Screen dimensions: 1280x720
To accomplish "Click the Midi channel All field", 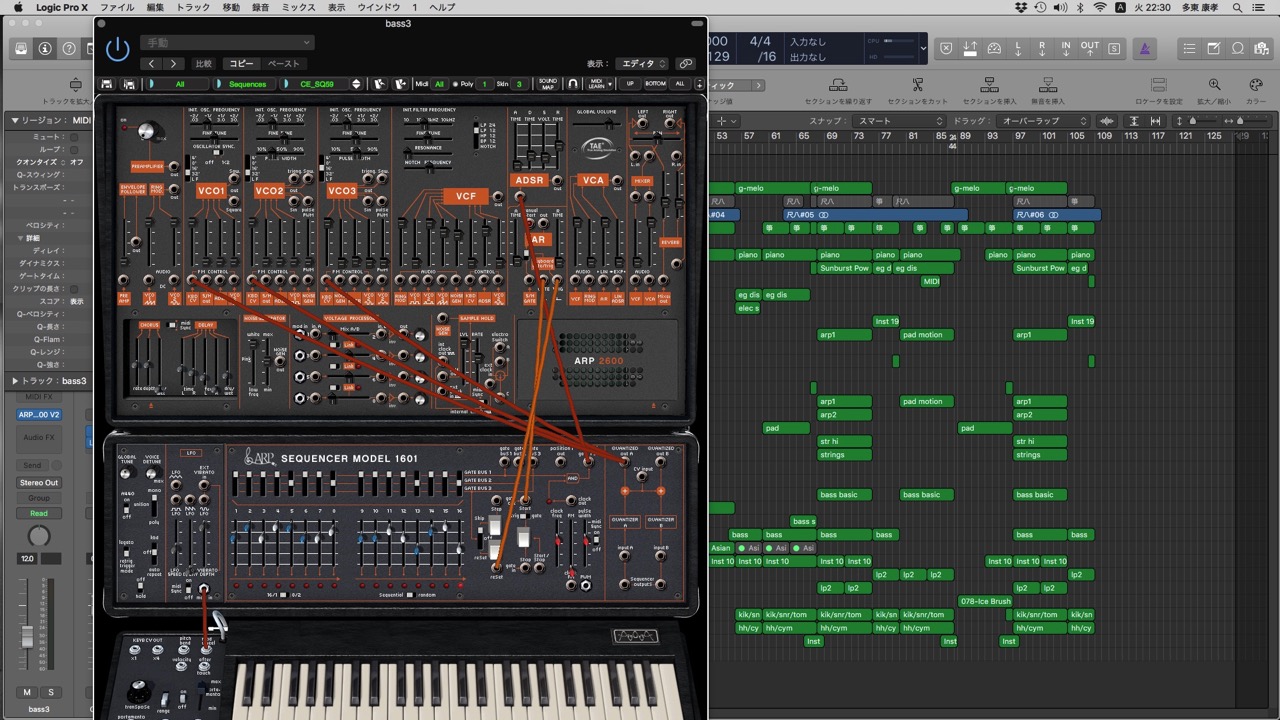I will pos(439,84).
